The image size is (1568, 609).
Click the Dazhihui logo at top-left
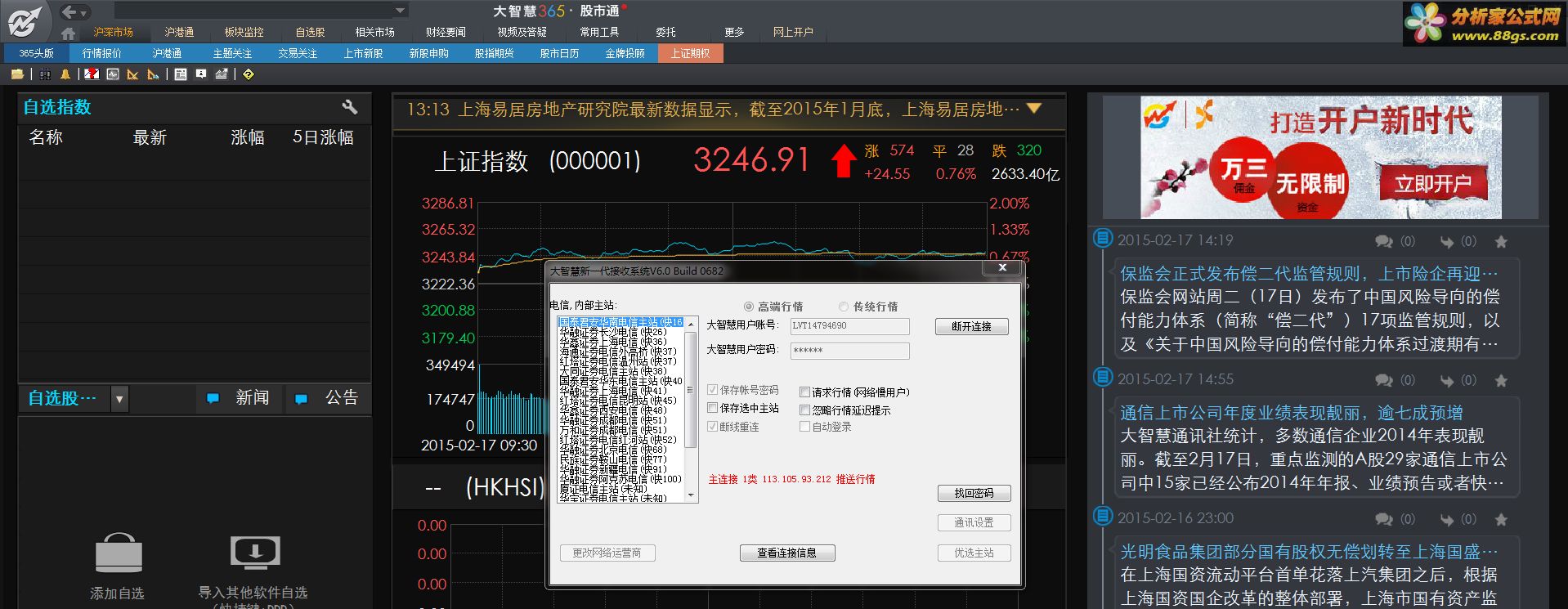click(24, 20)
